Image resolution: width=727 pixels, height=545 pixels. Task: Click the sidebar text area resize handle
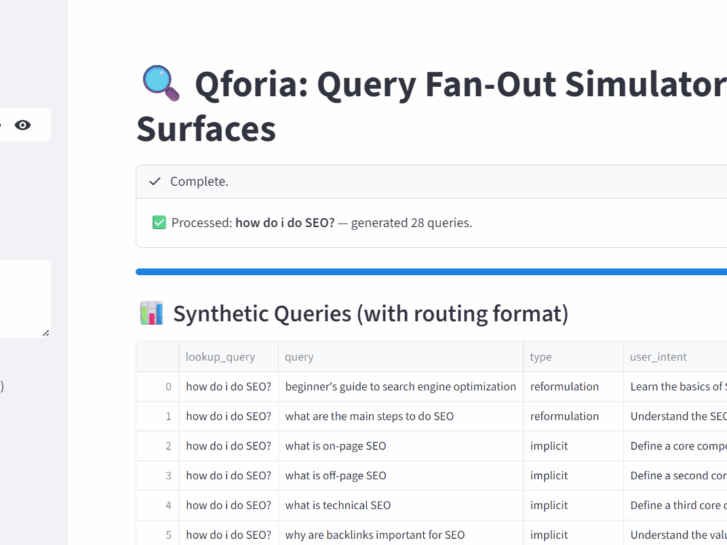(x=46, y=333)
